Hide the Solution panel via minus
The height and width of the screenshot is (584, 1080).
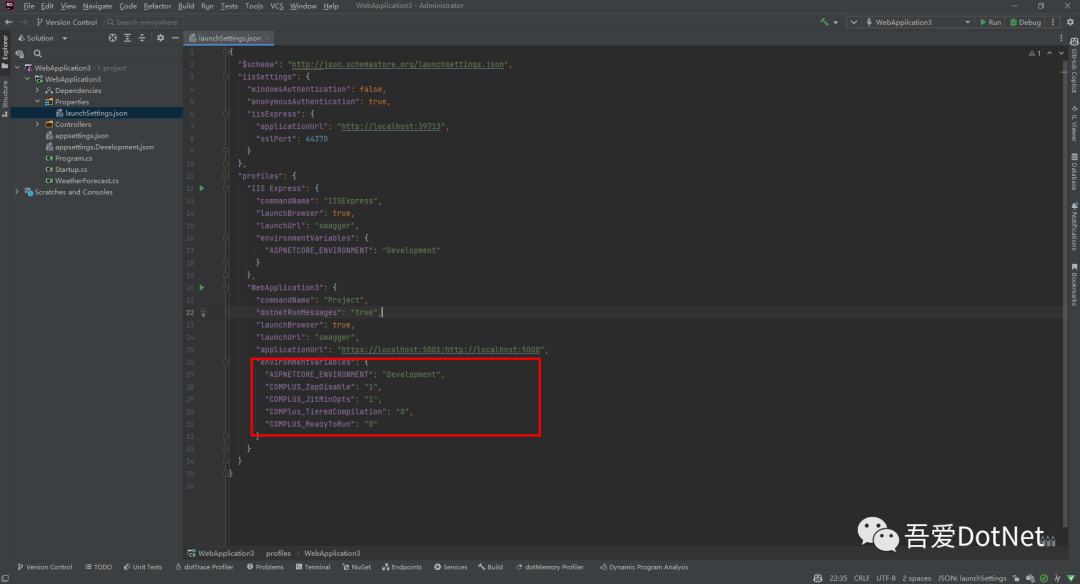(x=175, y=38)
